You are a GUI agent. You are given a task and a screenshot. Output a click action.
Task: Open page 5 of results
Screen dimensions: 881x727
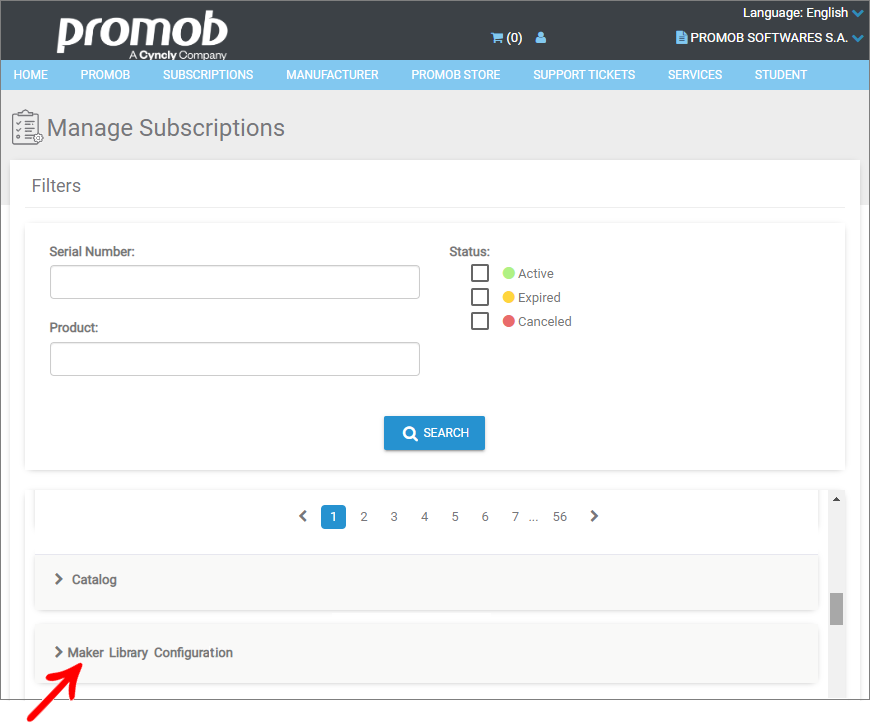click(x=455, y=517)
